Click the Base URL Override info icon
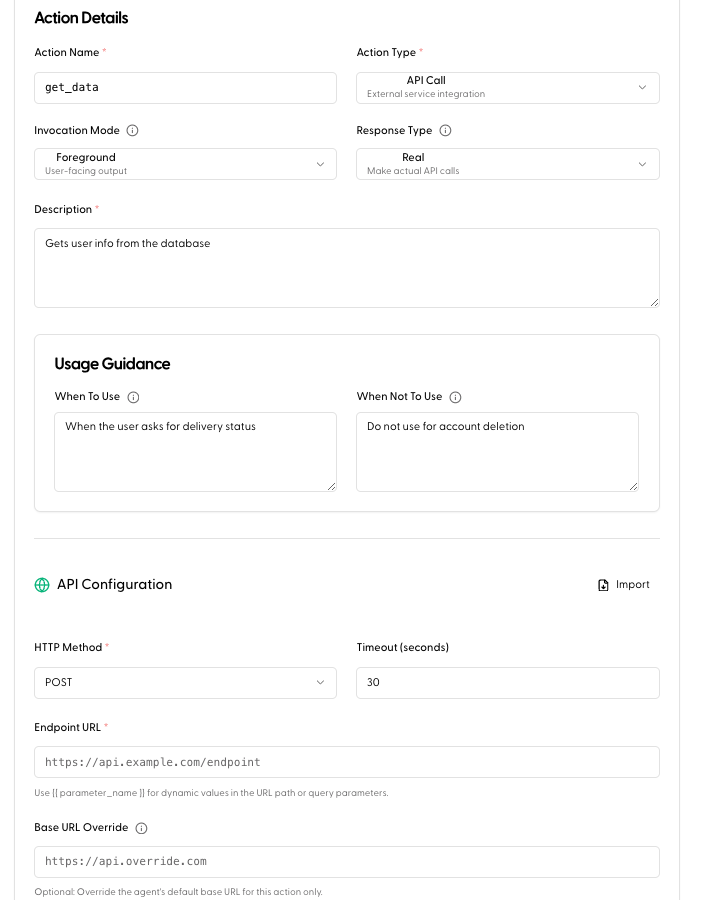The image size is (701, 900). pos(142,828)
